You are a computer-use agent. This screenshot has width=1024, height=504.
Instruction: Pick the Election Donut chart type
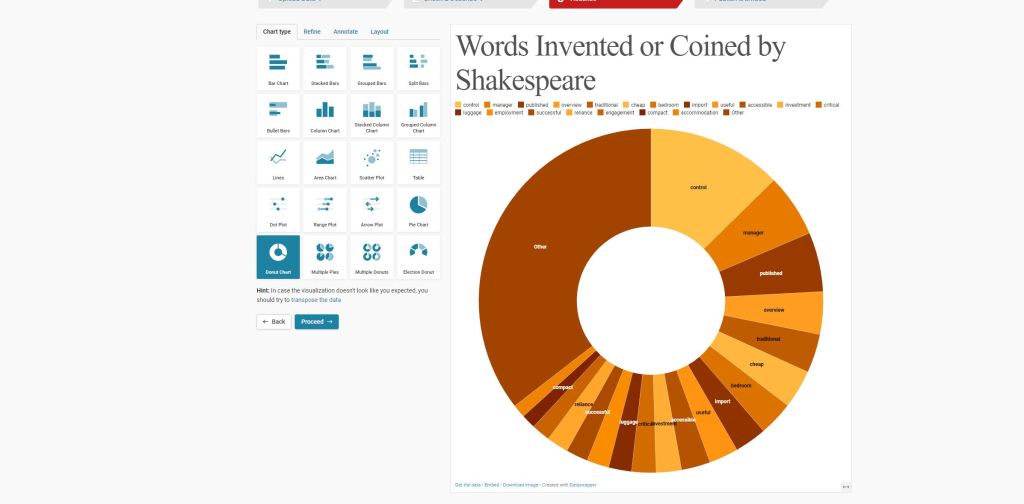(x=418, y=256)
